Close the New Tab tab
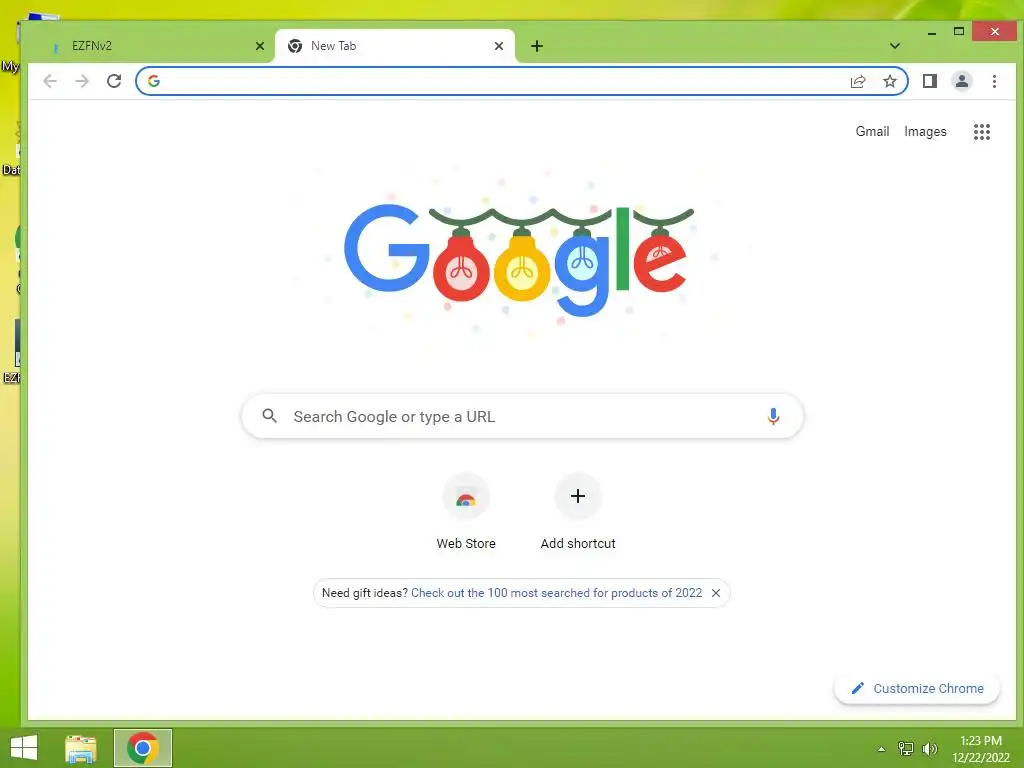1024x768 pixels. coord(499,46)
